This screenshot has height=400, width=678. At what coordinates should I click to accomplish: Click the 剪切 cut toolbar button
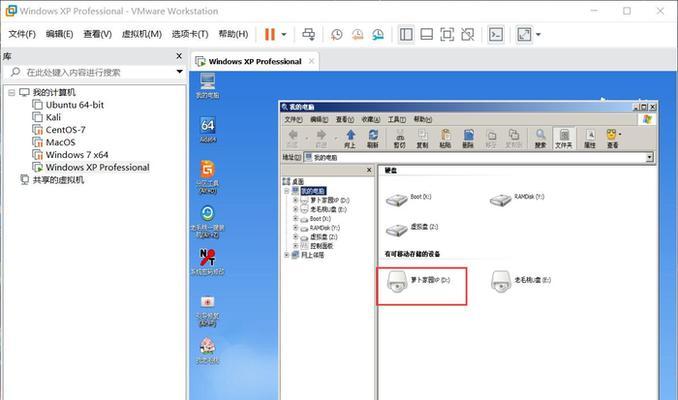[400, 139]
